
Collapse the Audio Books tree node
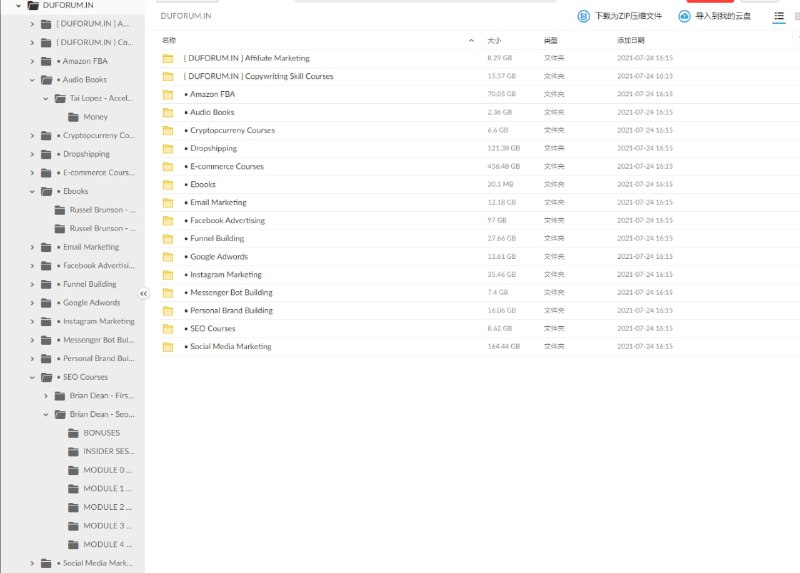coord(32,80)
